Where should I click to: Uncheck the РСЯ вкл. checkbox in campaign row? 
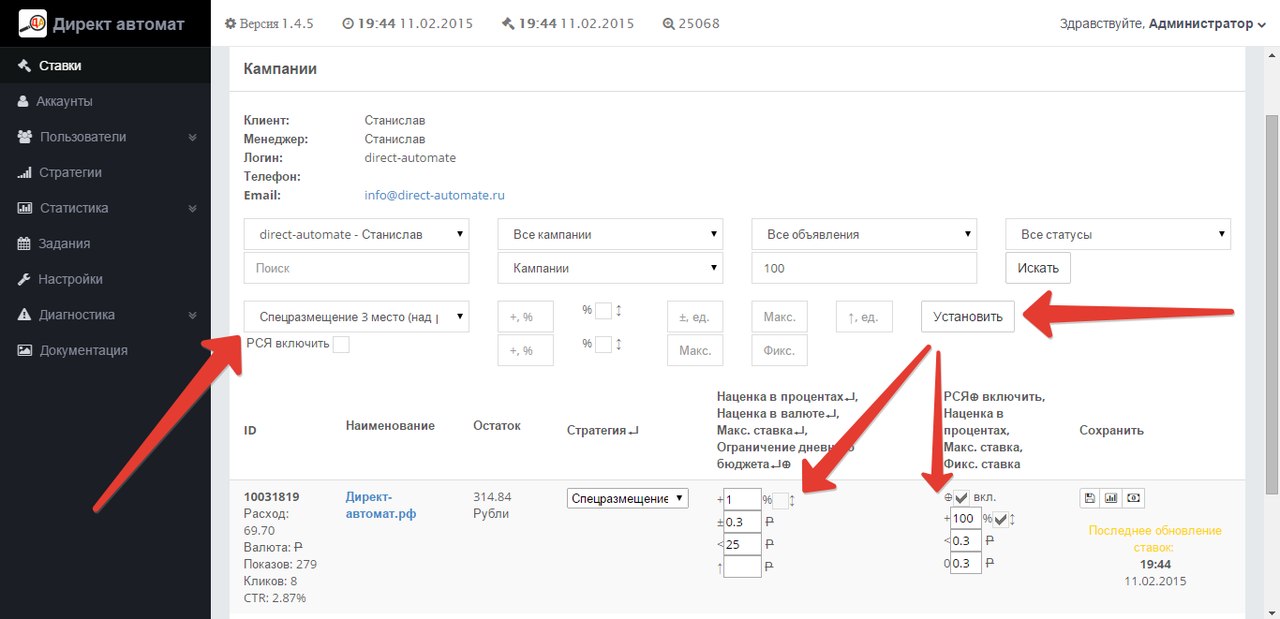961,497
